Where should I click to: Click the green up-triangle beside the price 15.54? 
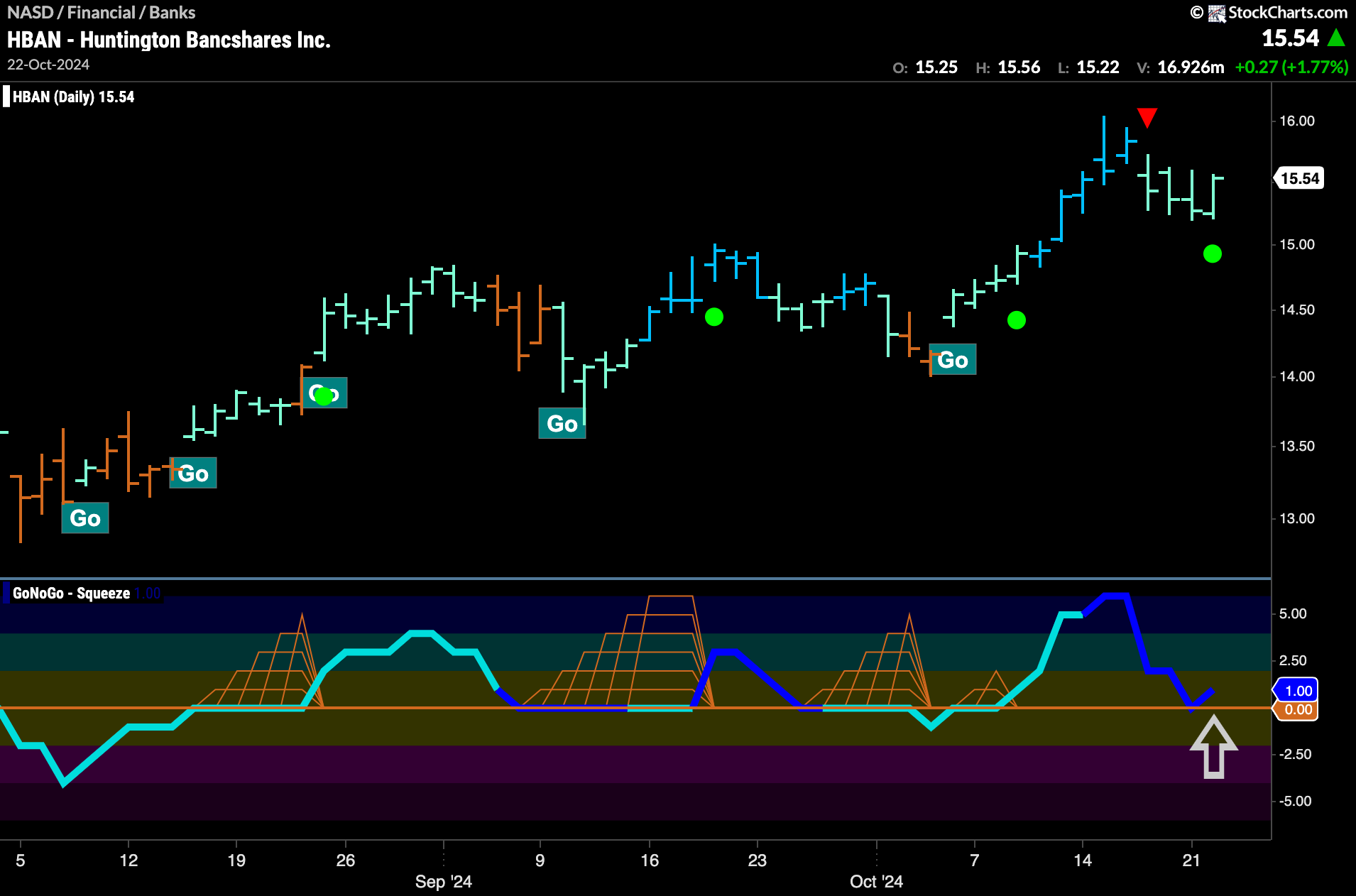coord(1336,38)
